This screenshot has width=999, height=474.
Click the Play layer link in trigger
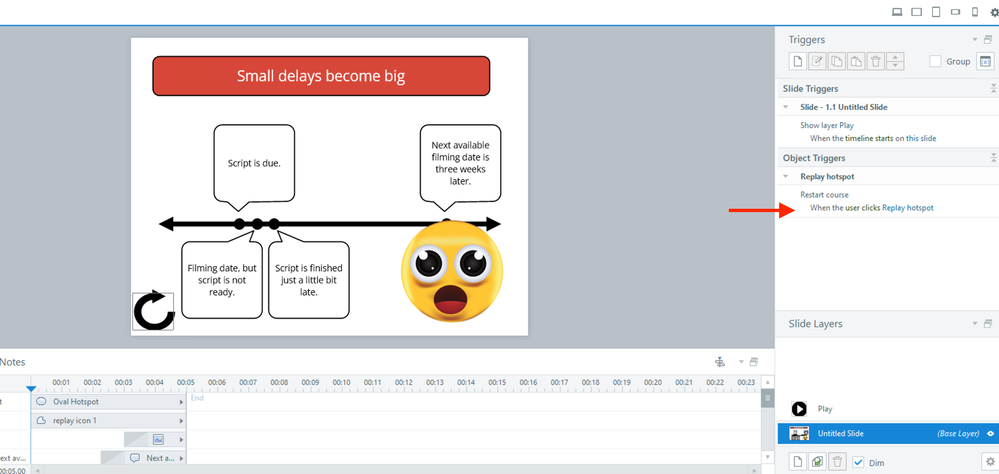pos(847,126)
